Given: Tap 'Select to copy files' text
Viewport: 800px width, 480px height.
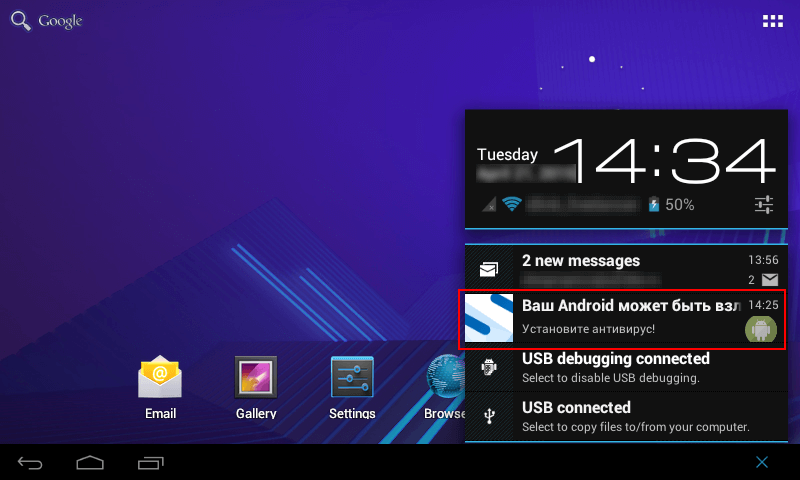Looking at the screenshot, I should click(636, 427).
